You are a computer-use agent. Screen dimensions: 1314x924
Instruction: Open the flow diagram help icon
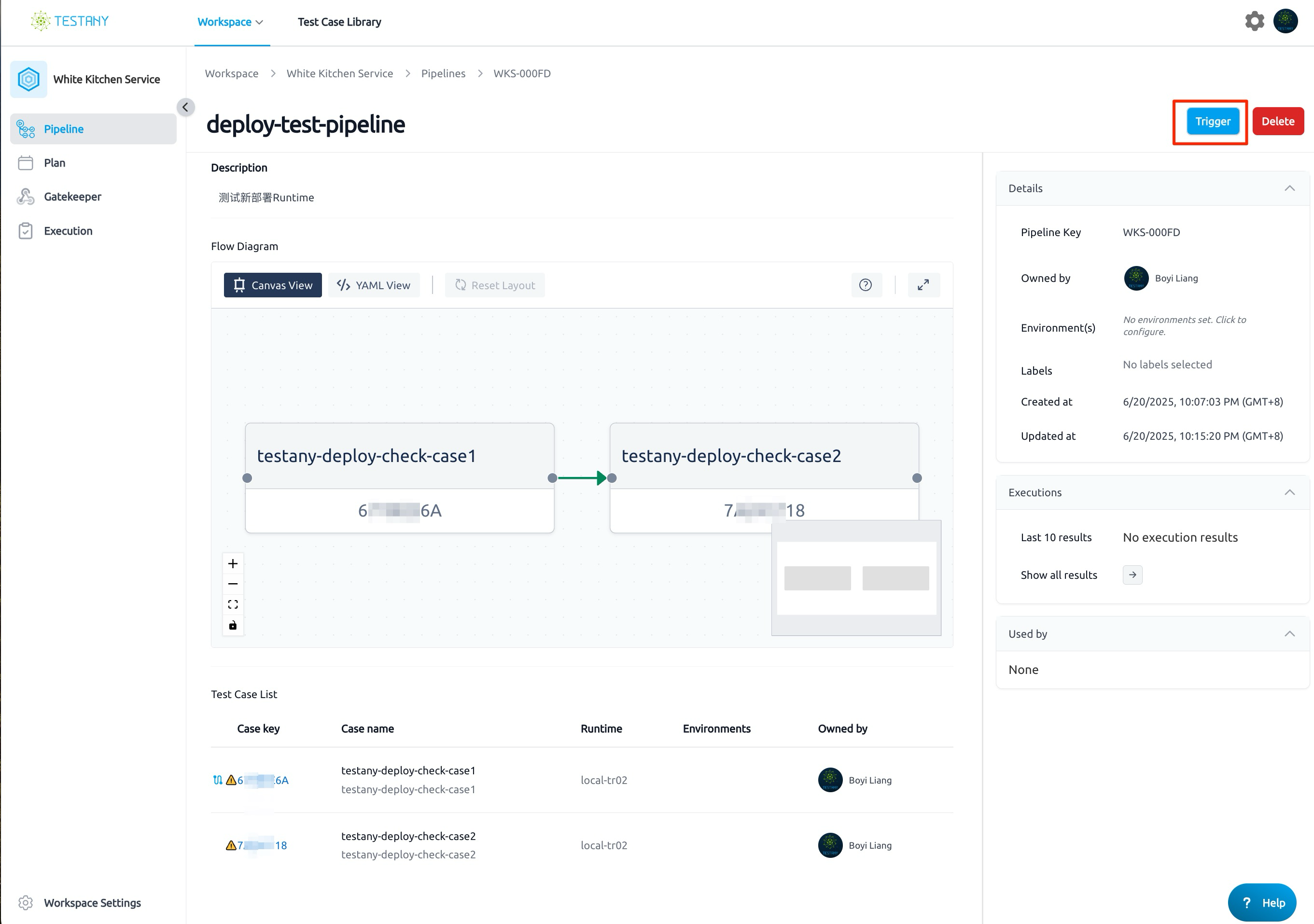866,284
